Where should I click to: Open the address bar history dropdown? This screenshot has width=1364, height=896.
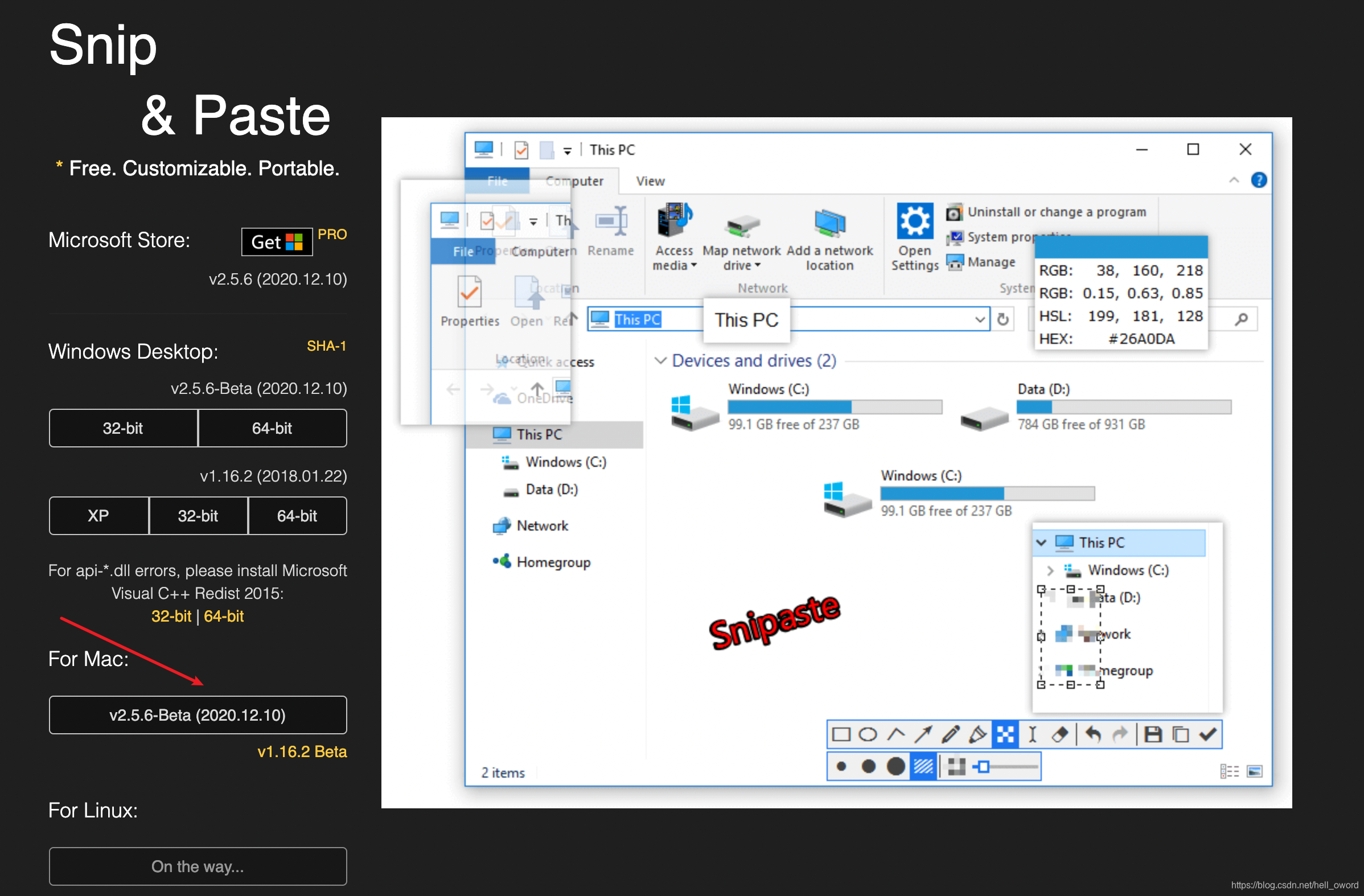[x=980, y=319]
